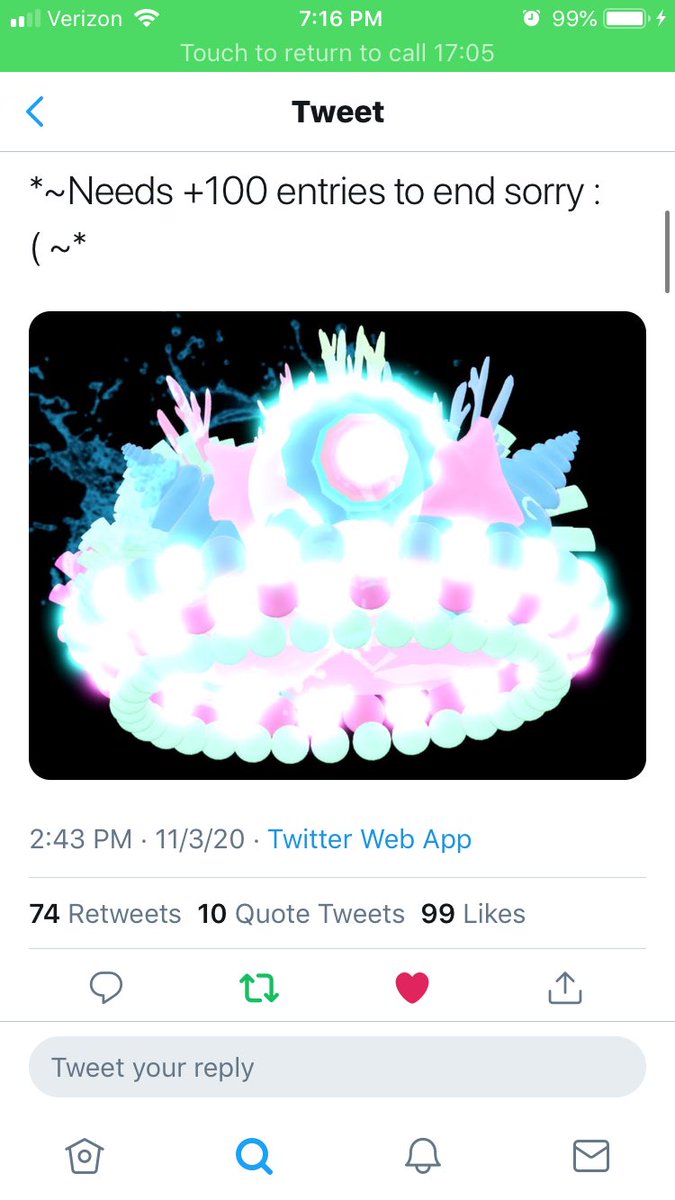Open the glowing crown image
Viewport: 675px width, 1200px height.
pos(337,545)
